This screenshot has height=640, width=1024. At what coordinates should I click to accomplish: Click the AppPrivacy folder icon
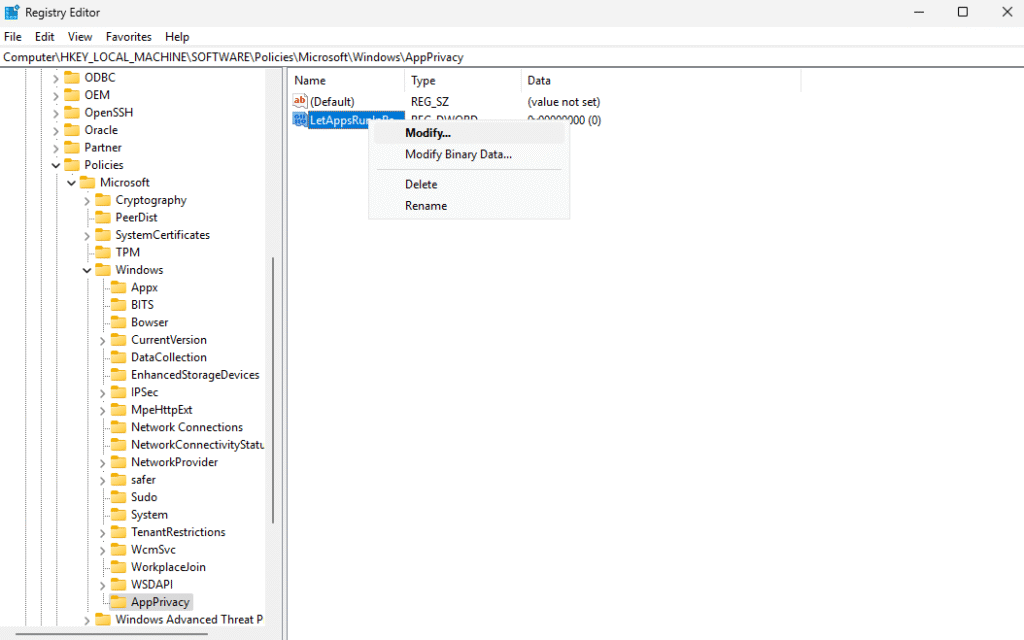click(x=118, y=602)
